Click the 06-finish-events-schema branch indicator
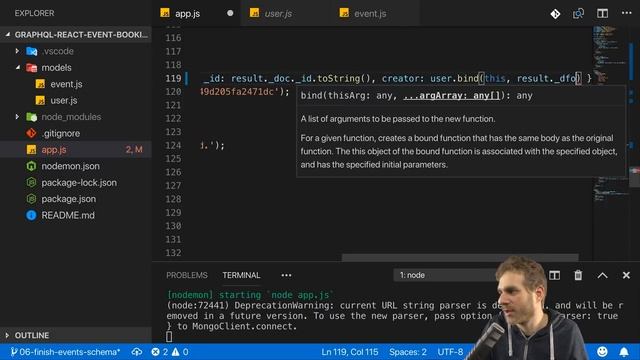640x360 pixels. click(x=65, y=352)
